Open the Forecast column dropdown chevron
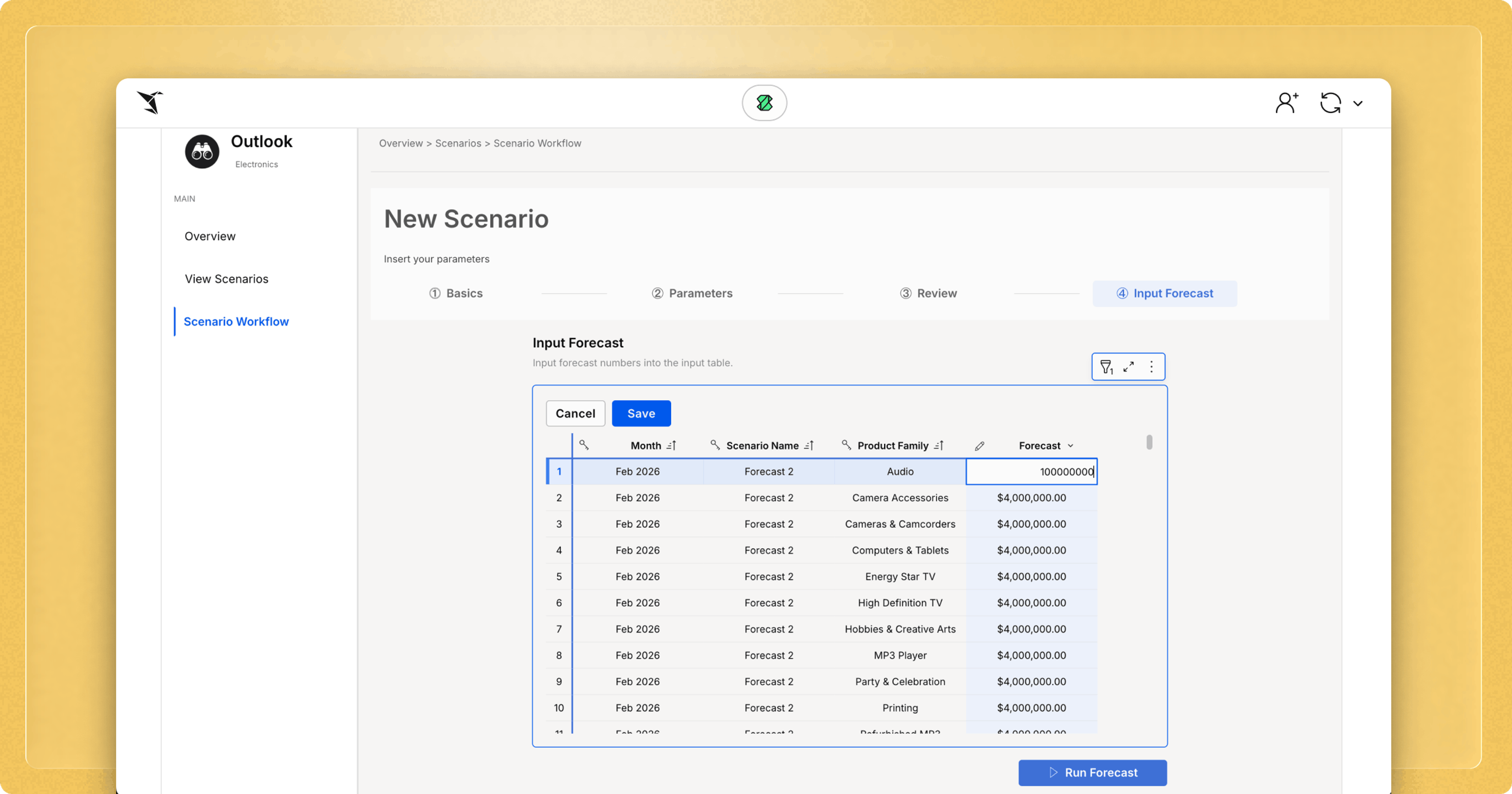This screenshot has height=794, width=1512. 1070,446
